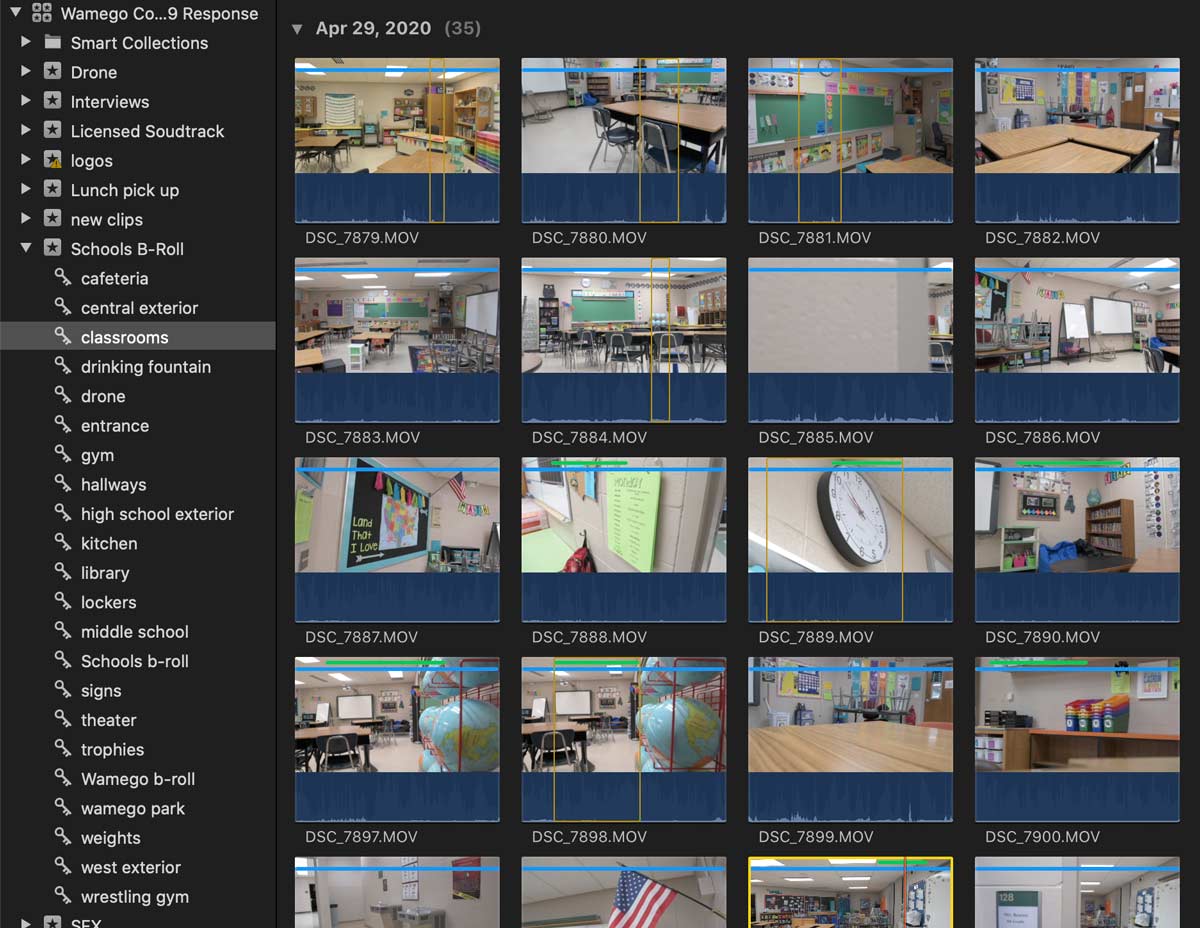Click the key icon next to gym

coord(63,454)
